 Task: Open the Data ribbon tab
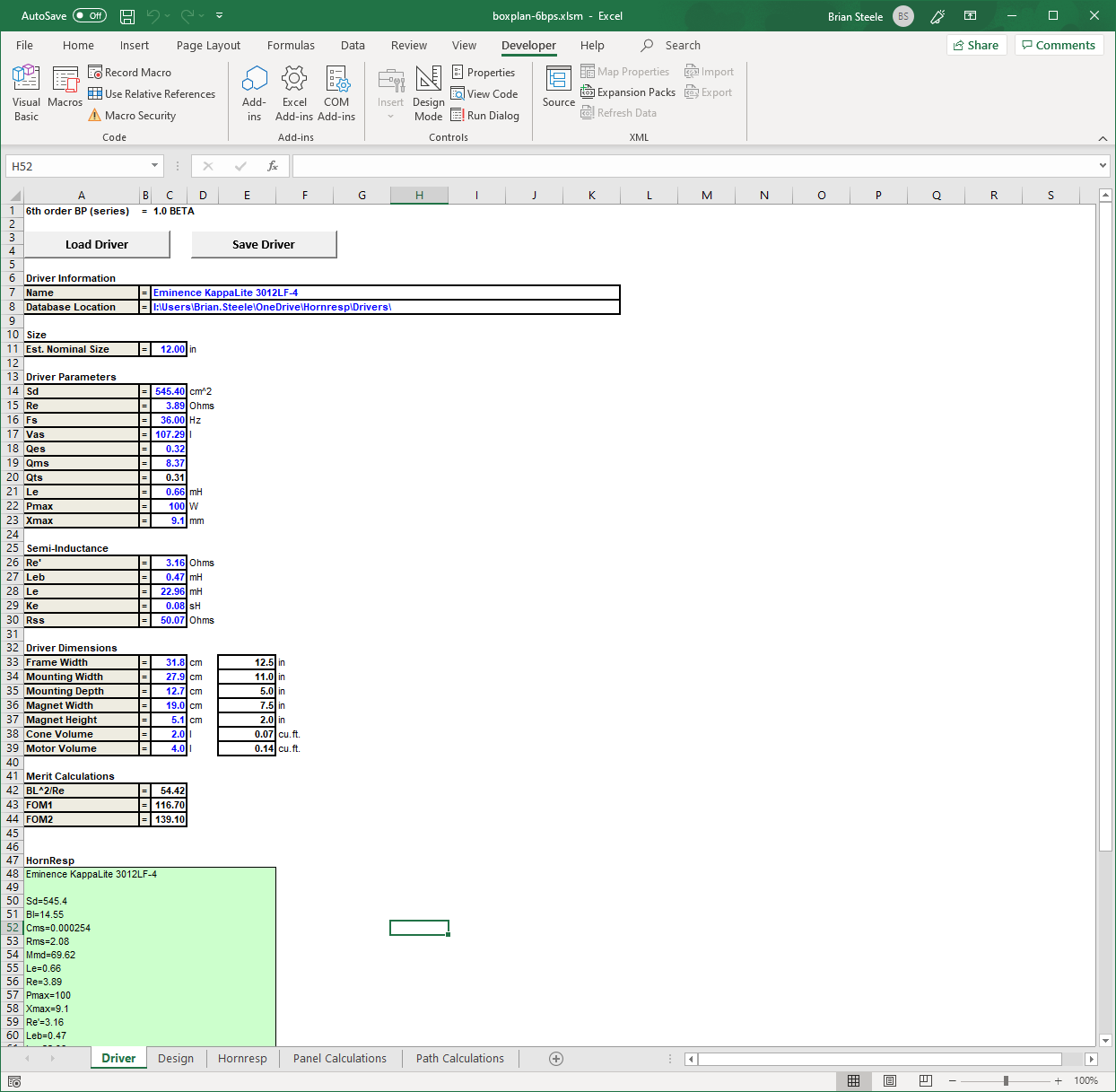click(353, 45)
